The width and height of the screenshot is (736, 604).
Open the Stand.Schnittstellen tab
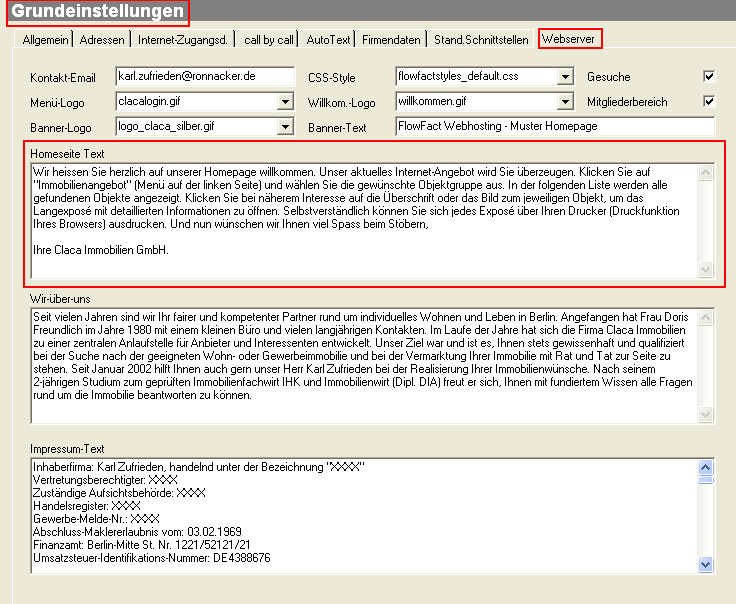[x=481, y=39]
